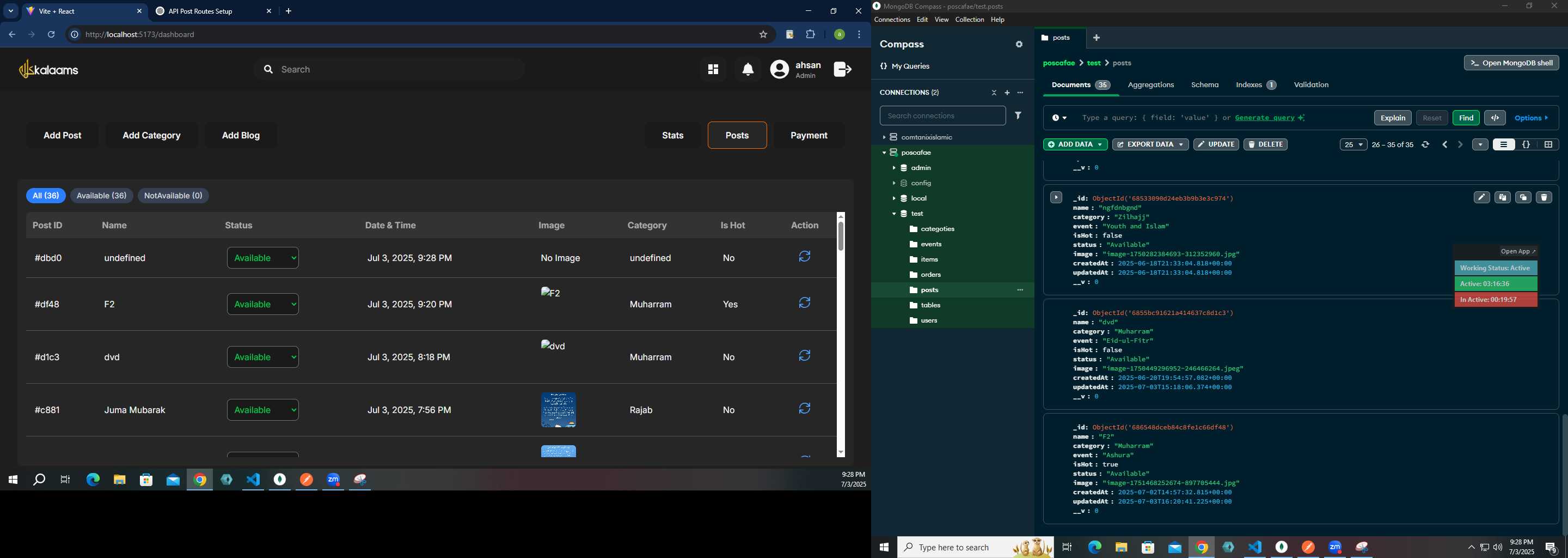Filter posts by Available (36)
1568x558 pixels.
coord(102,196)
